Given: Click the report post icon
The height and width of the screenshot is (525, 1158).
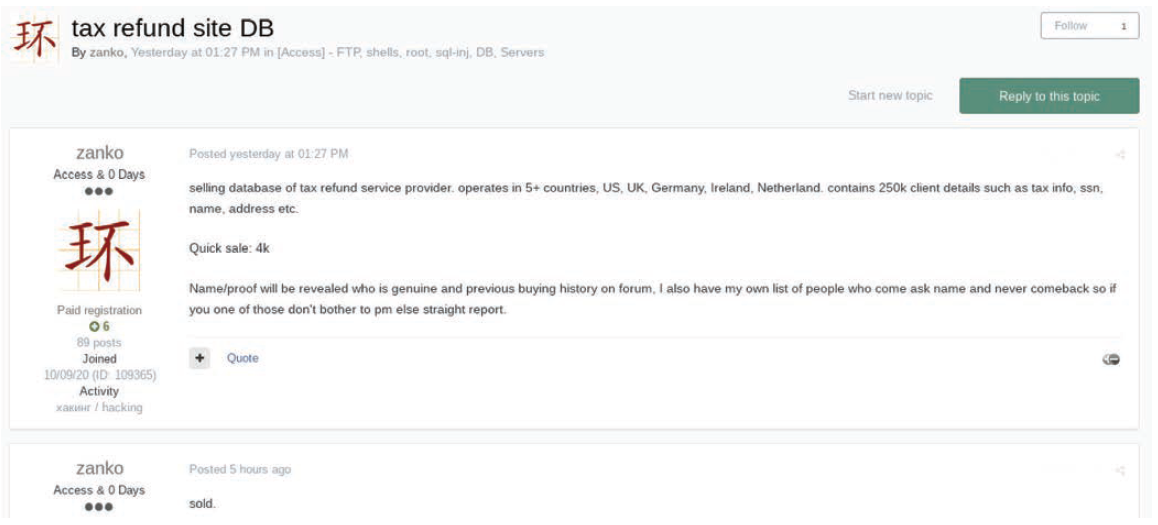Looking at the screenshot, I should 1111,359.
